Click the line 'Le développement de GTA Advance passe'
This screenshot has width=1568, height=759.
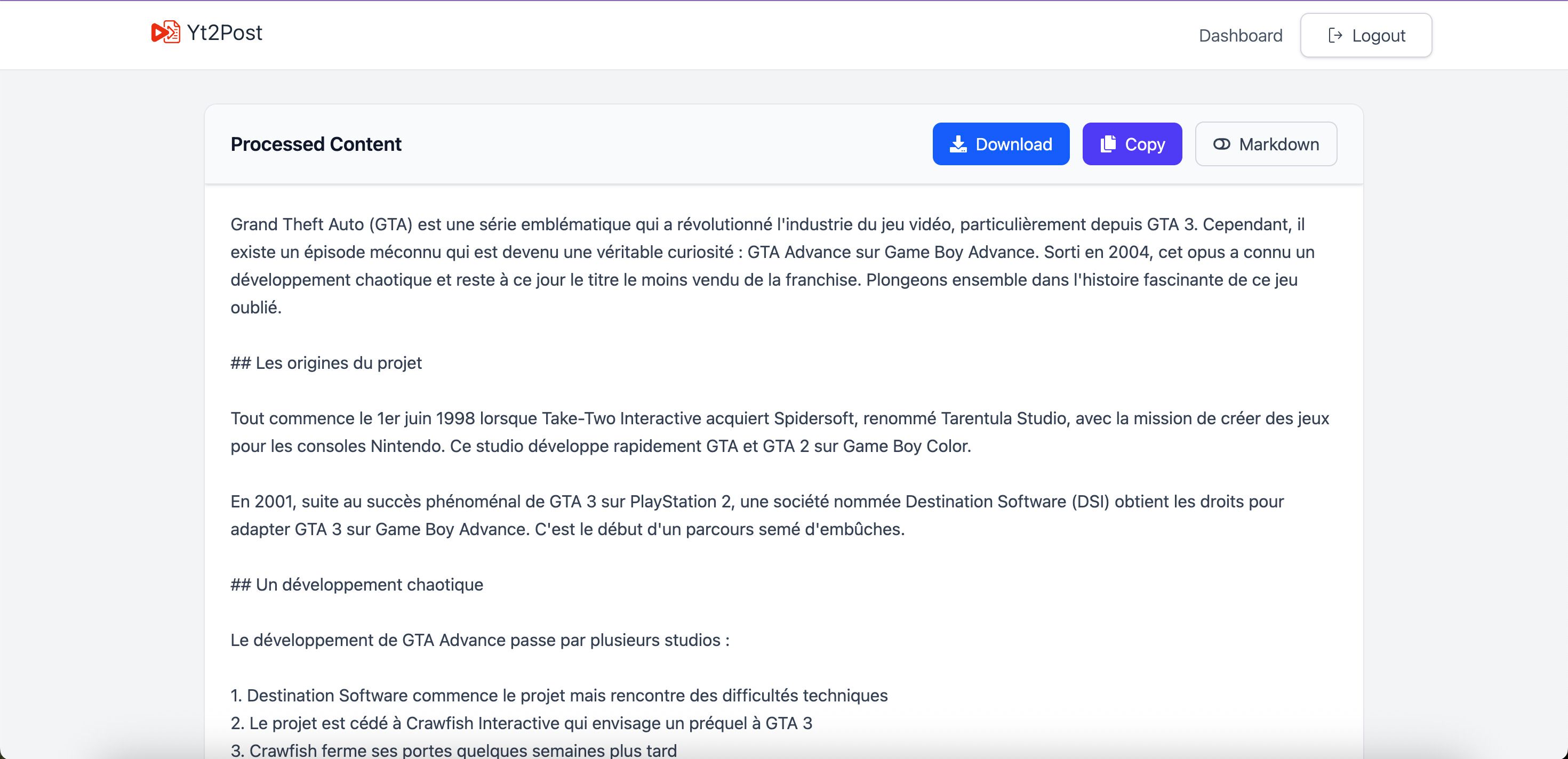point(479,640)
